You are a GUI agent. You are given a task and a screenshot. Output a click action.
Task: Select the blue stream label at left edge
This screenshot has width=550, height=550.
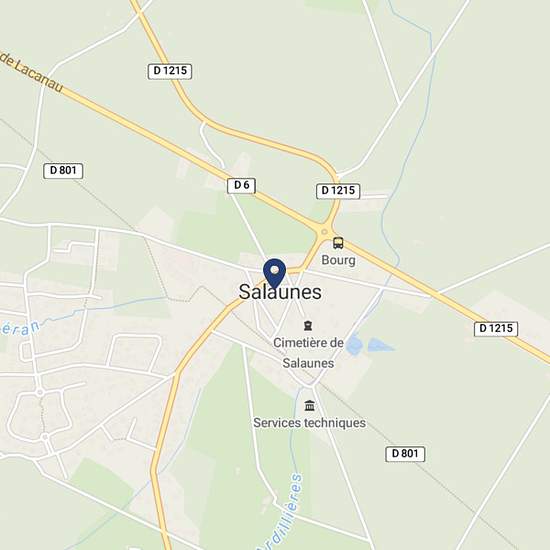click(x=20, y=329)
